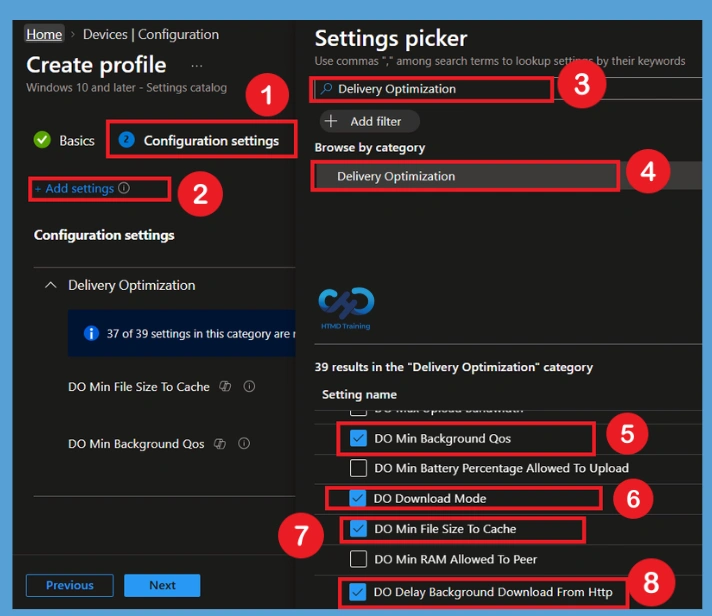The height and width of the screenshot is (616, 712).
Task: Click the info icon beside DO Min Background Qos
Action: click(244, 444)
